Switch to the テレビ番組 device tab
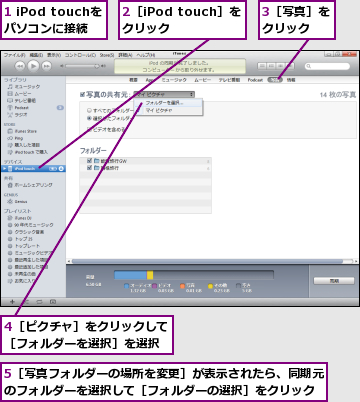 point(229,80)
